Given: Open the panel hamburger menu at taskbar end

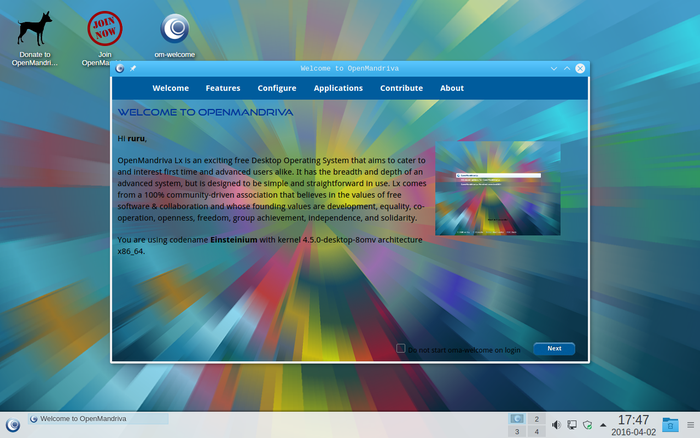Looking at the screenshot, I should 691,424.
